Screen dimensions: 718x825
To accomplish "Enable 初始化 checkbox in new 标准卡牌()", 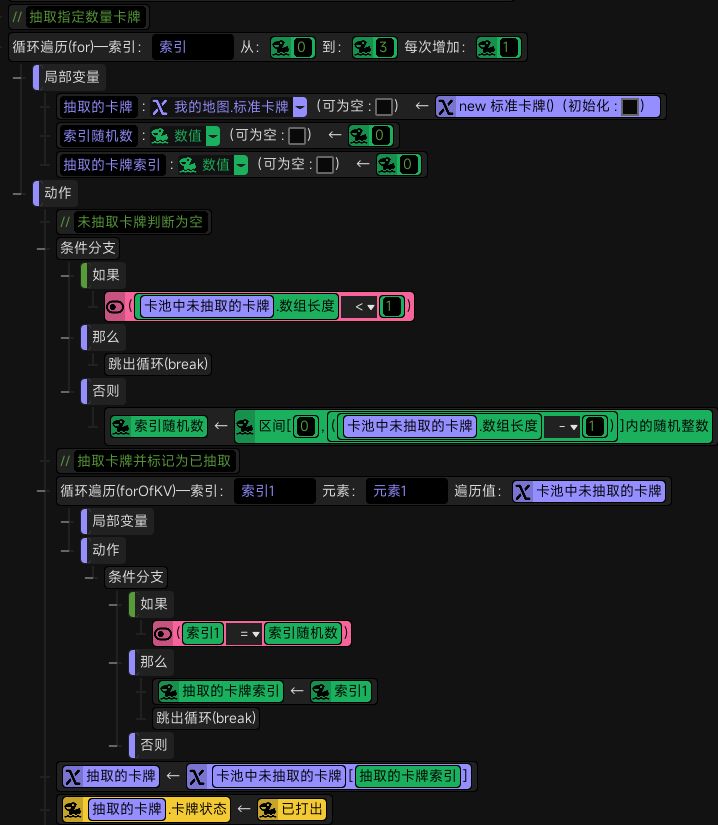I will [630, 107].
